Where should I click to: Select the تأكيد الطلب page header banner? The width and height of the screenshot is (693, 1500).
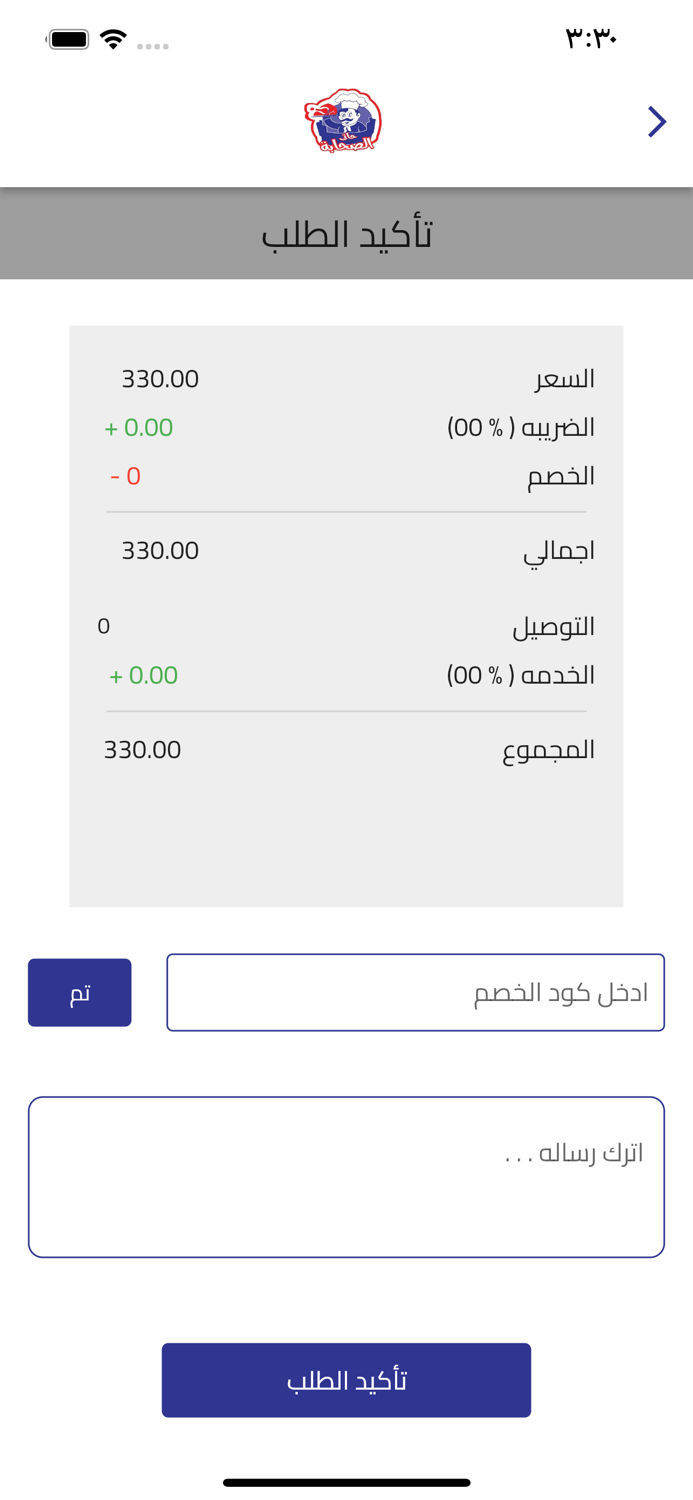pyautogui.click(x=347, y=232)
